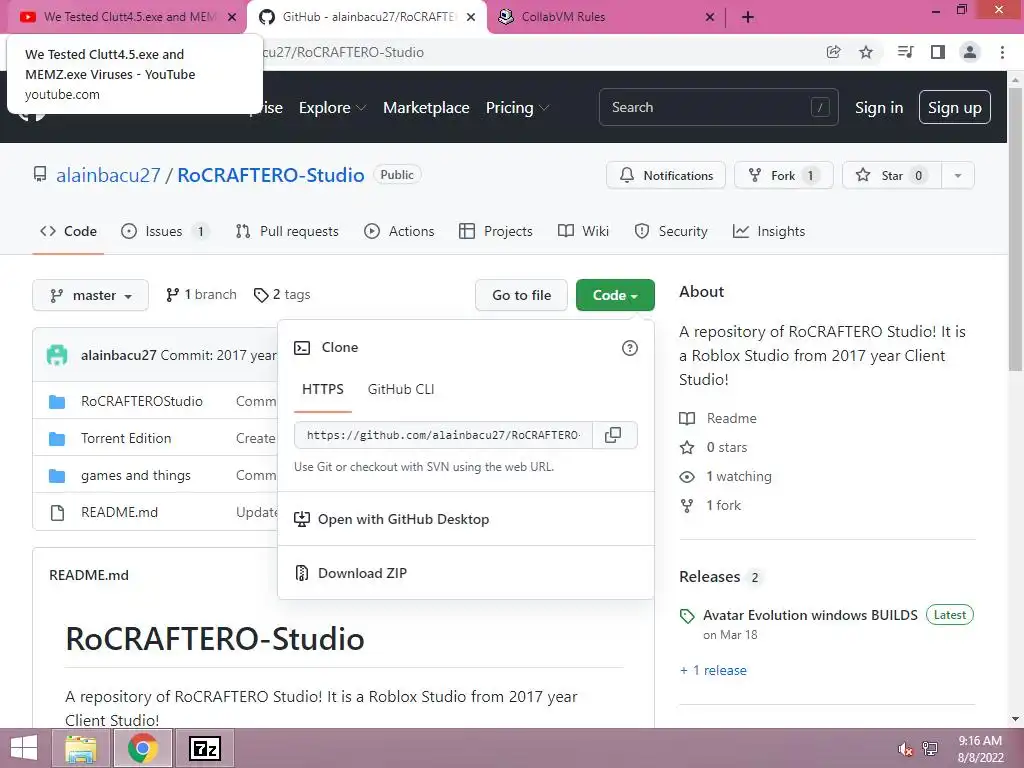
Task: Click the Download ZIP file icon
Action: [302, 573]
